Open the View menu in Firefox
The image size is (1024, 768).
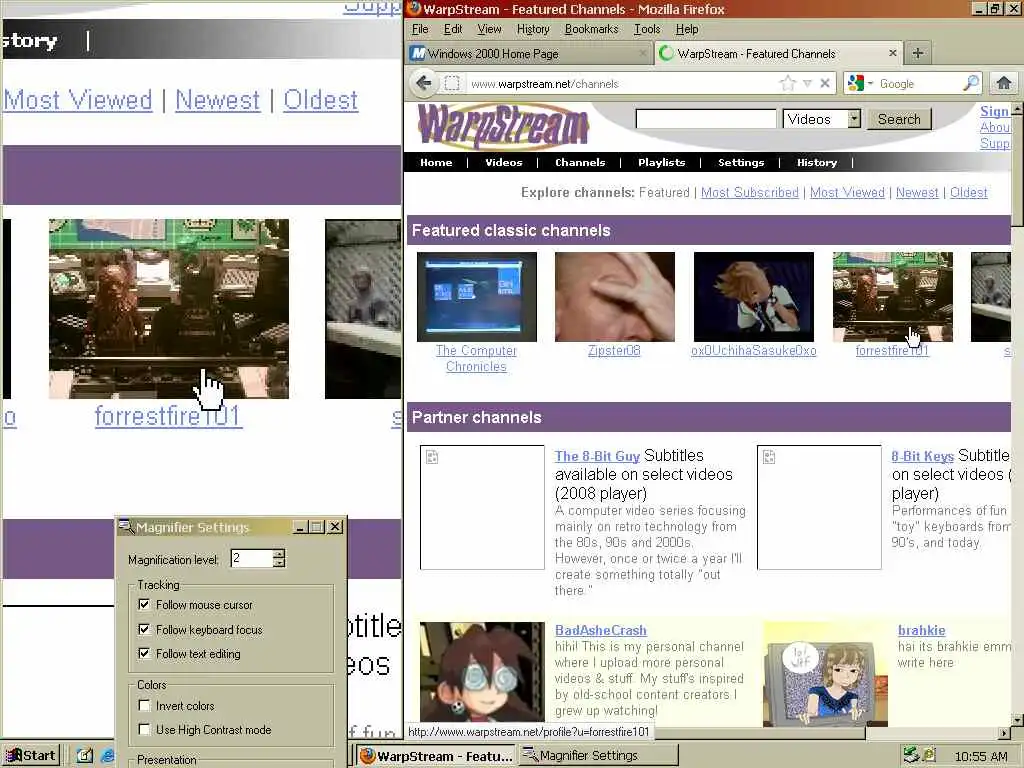pos(488,29)
